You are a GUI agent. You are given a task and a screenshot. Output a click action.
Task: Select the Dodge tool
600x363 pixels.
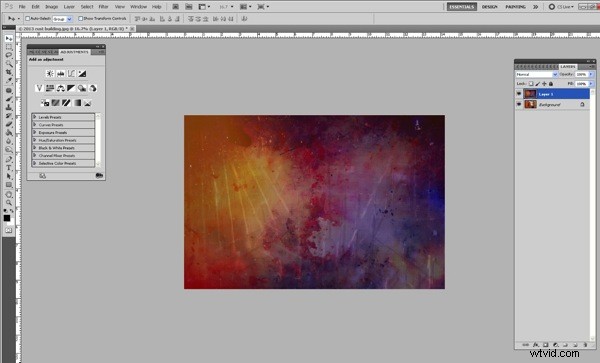click(x=8, y=150)
